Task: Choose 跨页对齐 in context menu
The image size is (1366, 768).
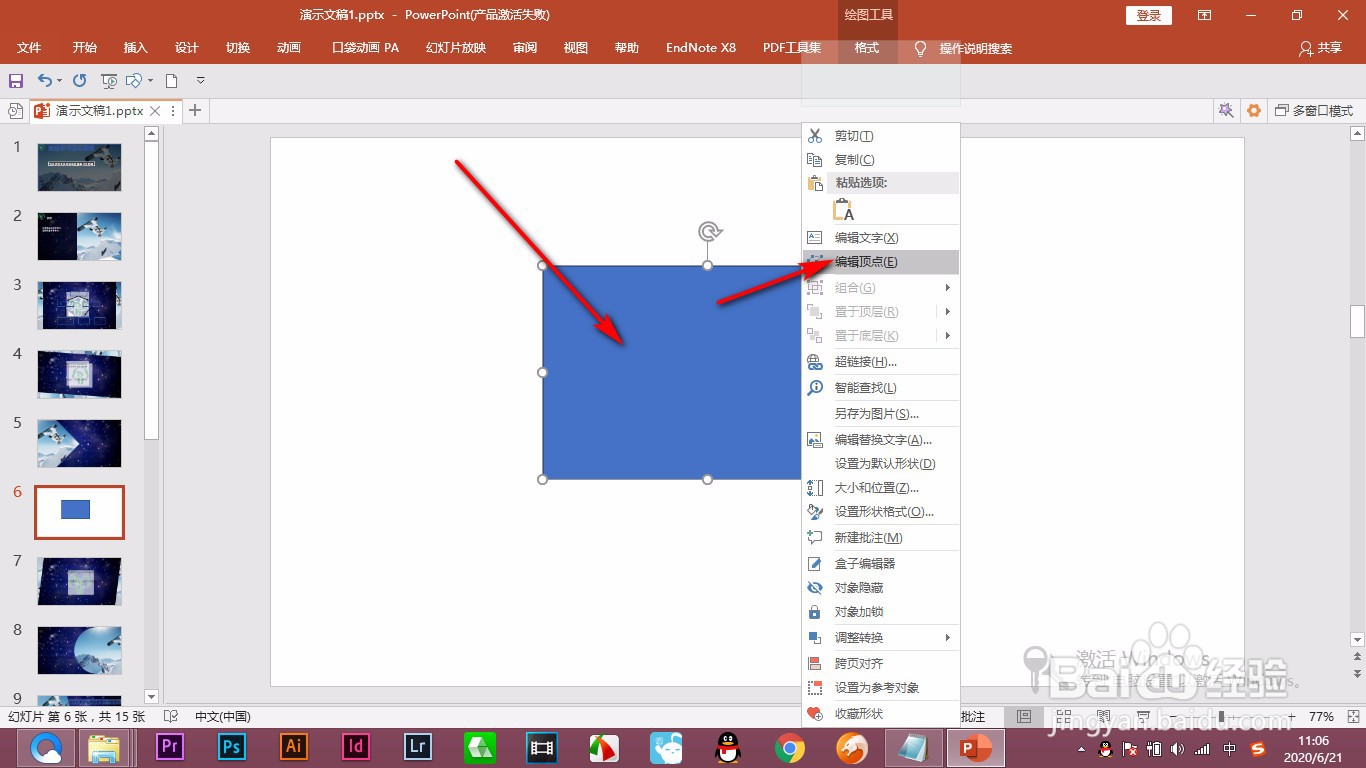Action: (x=881, y=664)
